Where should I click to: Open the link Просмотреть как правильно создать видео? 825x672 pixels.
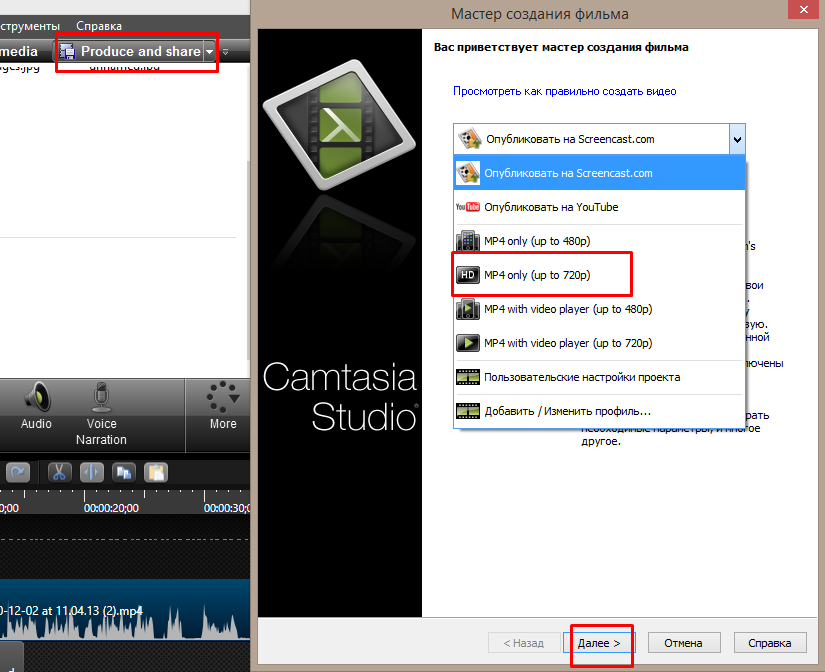pyautogui.click(x=565, y=91)
